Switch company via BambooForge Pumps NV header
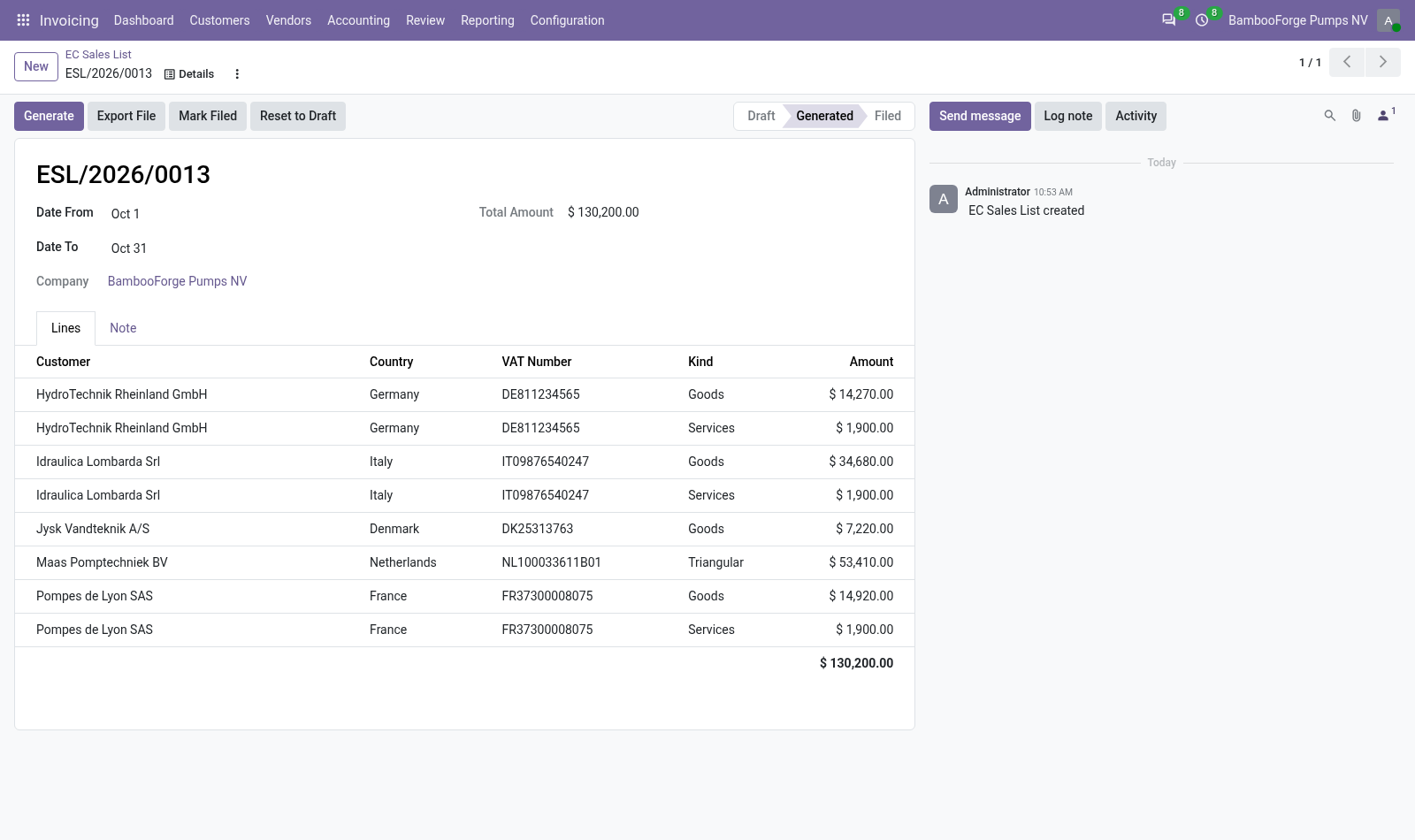The width and height of the screenshot is (1415, 840). 1297,20
